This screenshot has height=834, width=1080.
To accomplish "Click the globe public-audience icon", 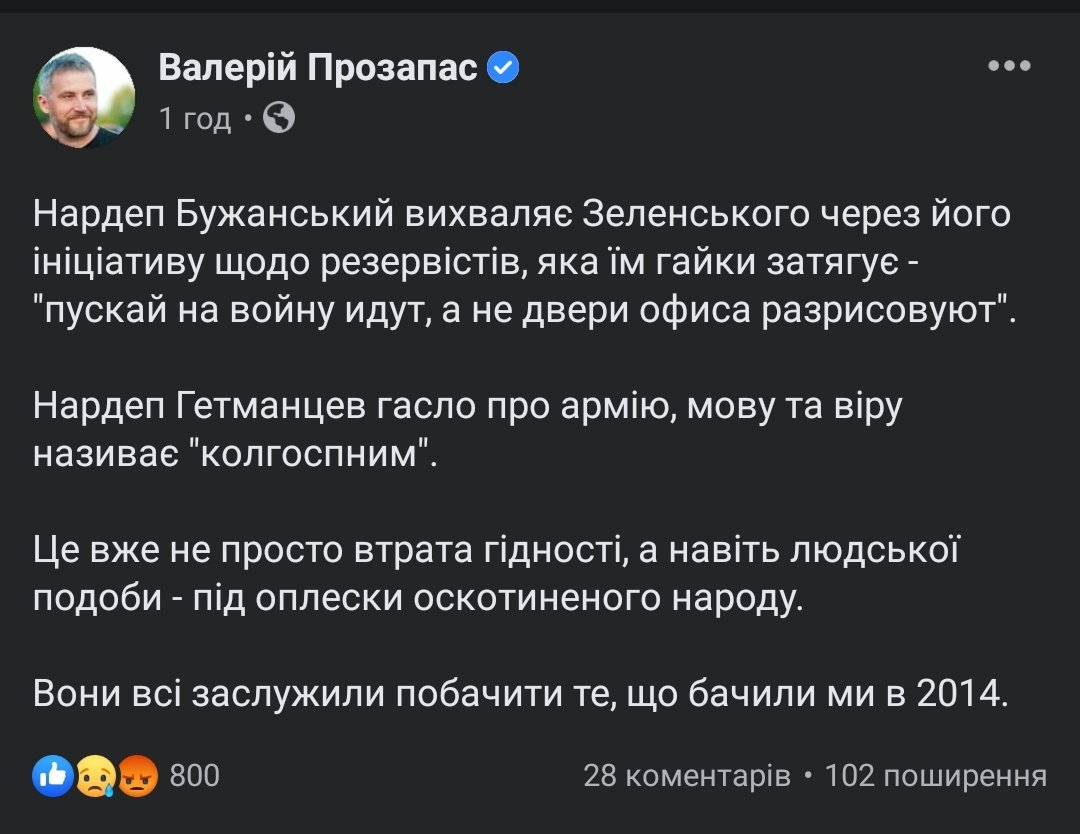I will [x=279, y=119].
